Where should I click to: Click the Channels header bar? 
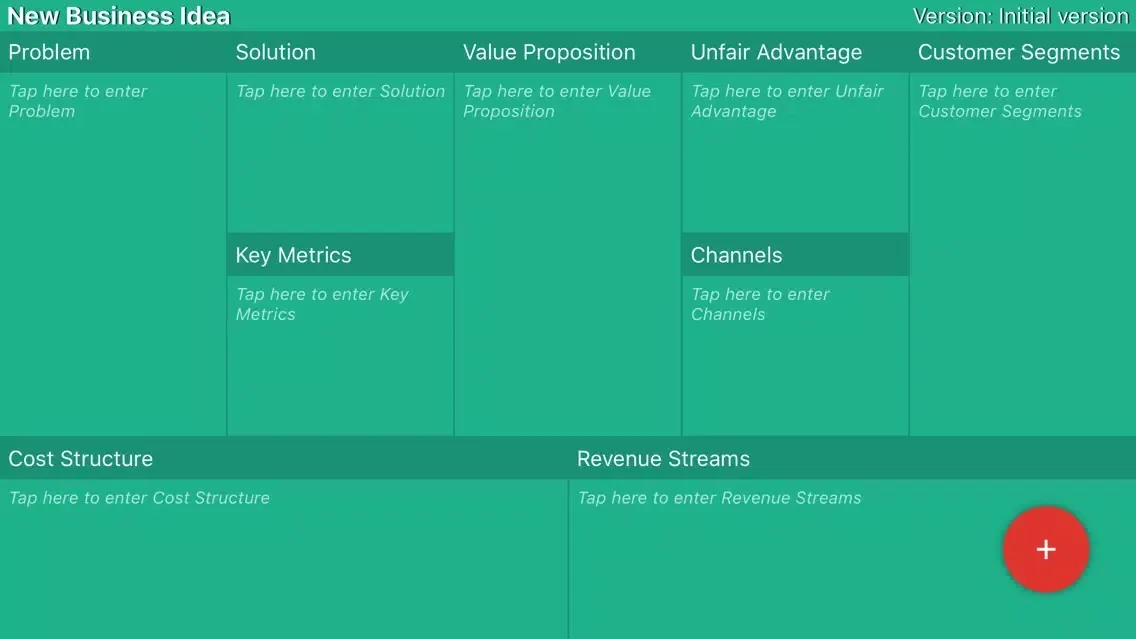coord(737,255)
